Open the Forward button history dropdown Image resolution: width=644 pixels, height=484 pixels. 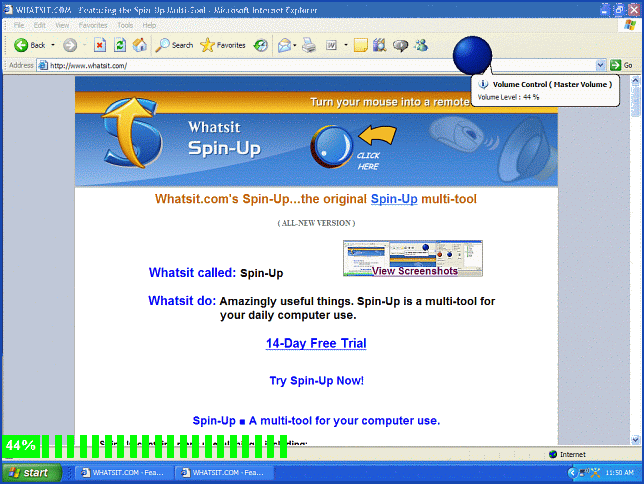pos(84,45)
